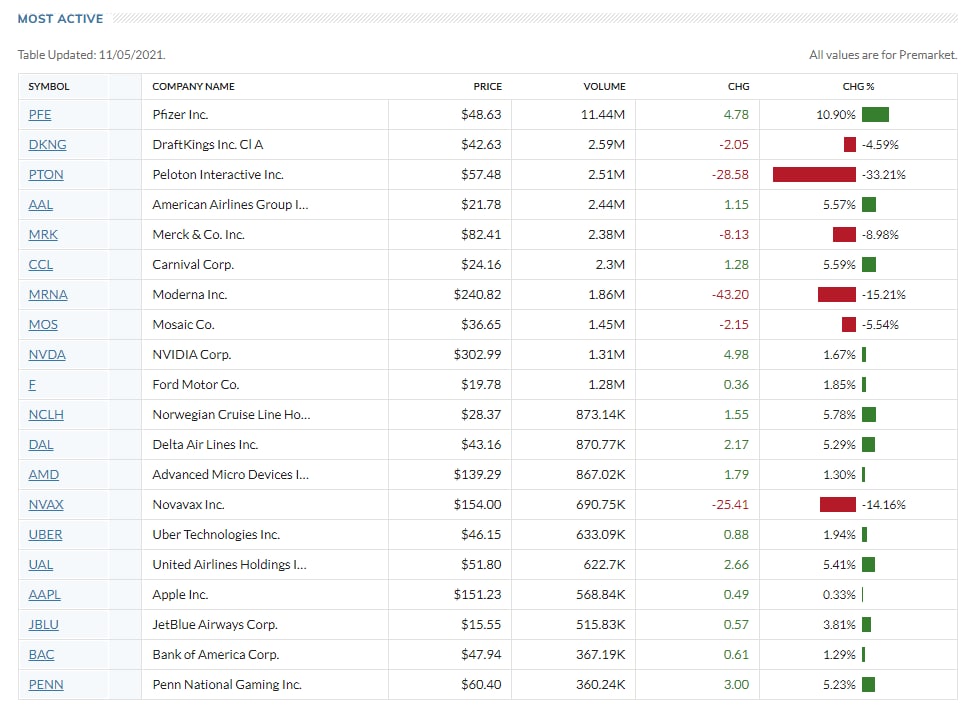The width and height of the screenshot is (970, 713).
Task: Select the Moderna Inc. company name
Action: [190, 294]
